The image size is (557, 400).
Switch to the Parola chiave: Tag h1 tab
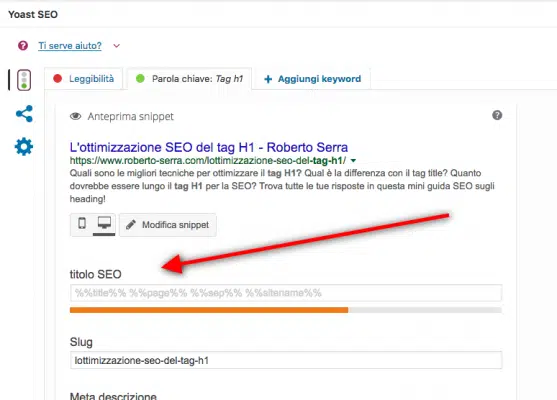coord(190,79)
